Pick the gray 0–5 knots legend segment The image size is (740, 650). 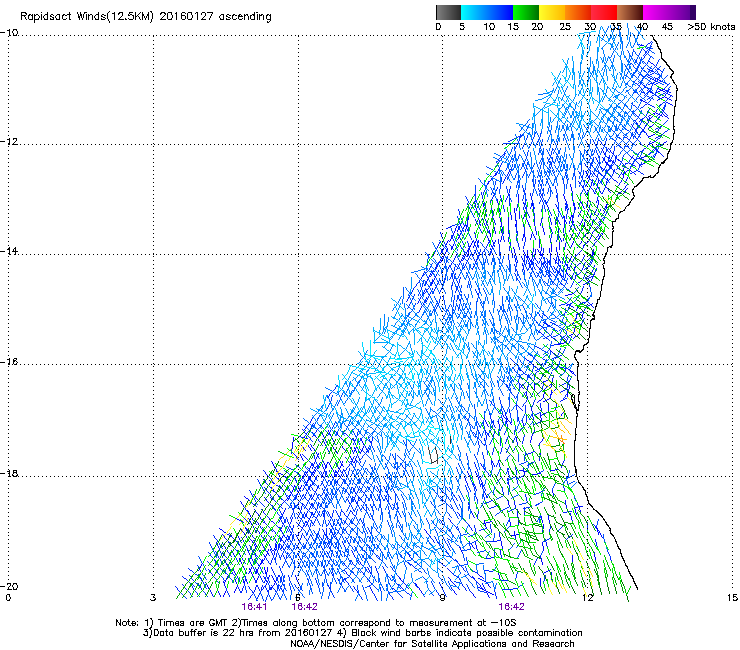coord(449,12)
